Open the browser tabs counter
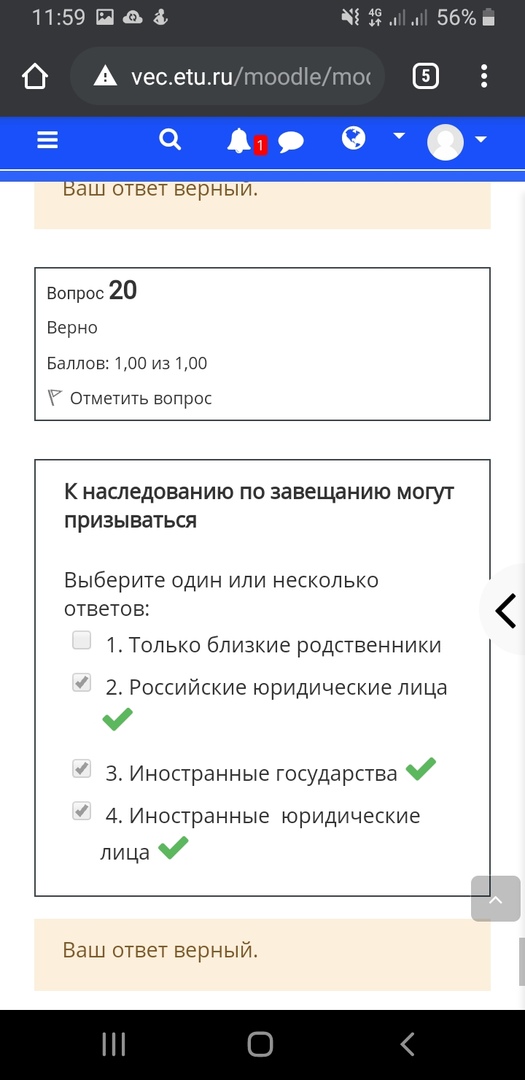 426,76
